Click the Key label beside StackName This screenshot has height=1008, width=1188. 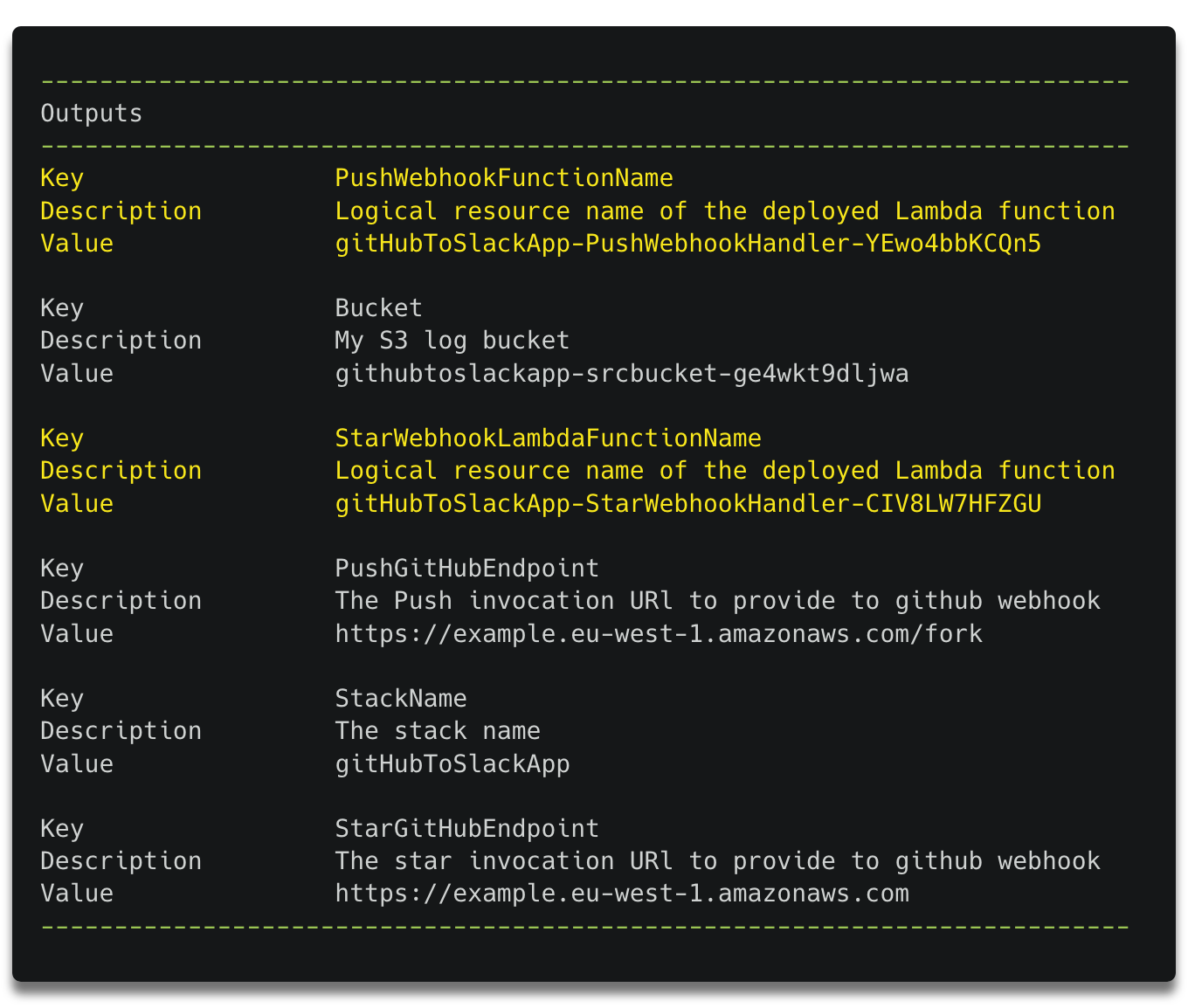(62, 699)
